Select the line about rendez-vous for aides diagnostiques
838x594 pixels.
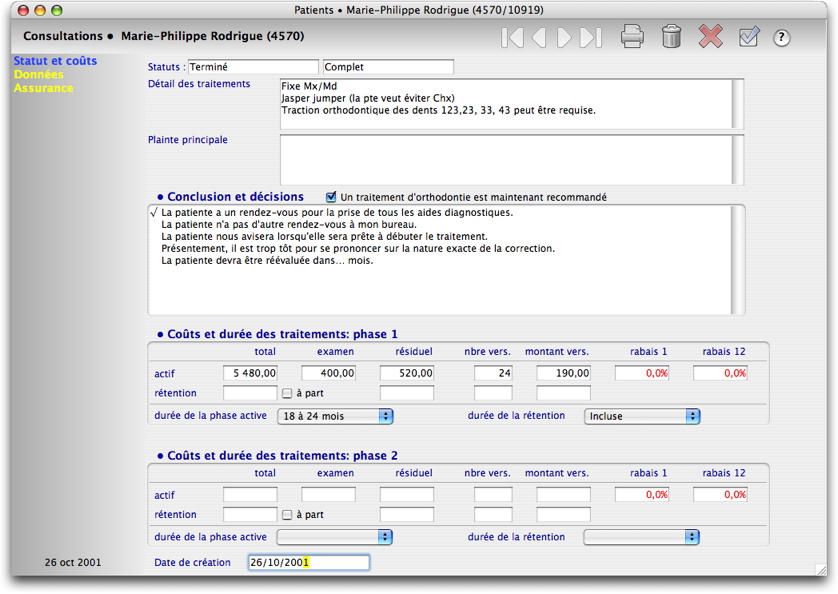coord(337,212)
